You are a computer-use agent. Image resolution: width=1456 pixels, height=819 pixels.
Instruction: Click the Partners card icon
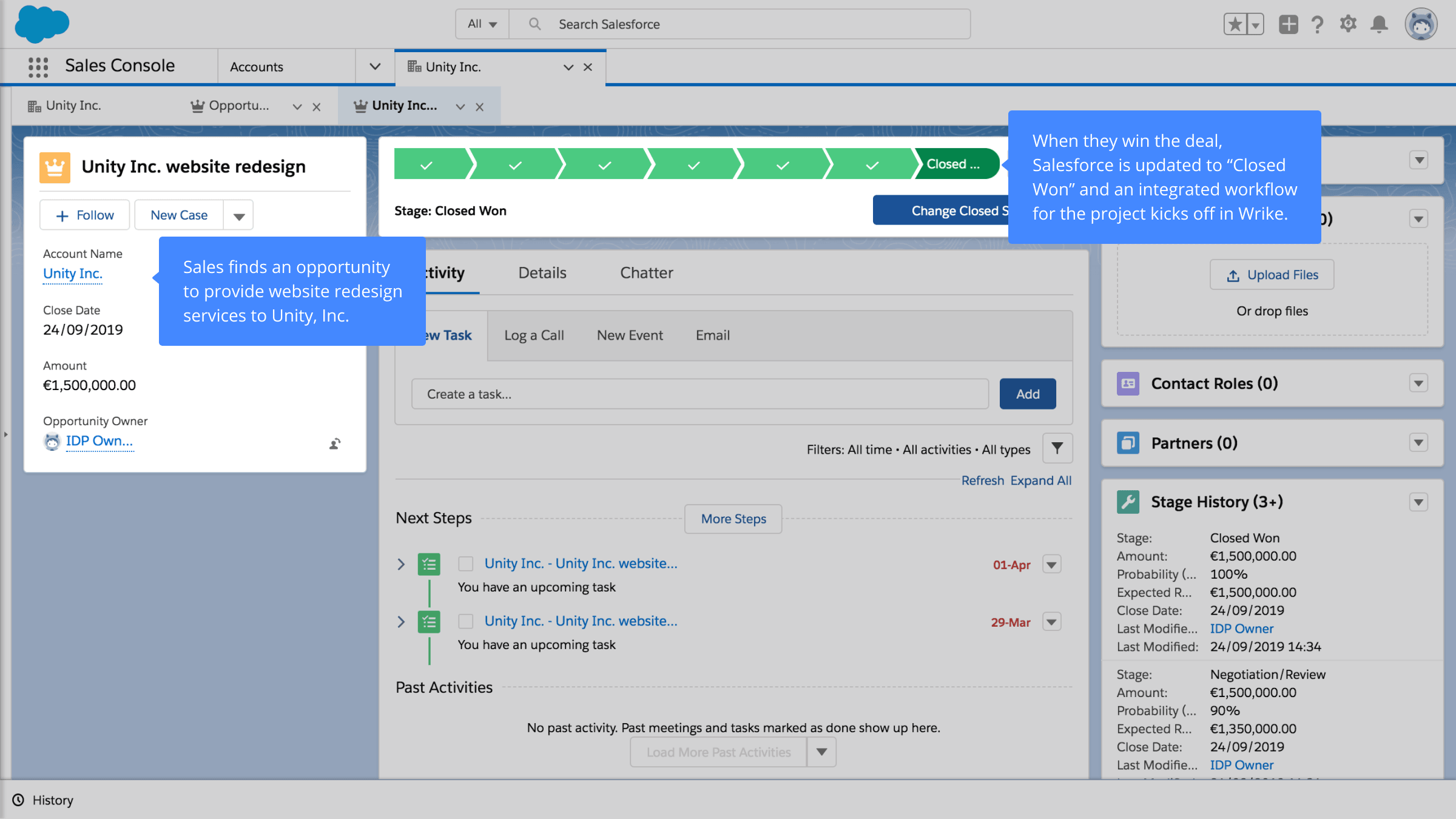(1128, 443)
